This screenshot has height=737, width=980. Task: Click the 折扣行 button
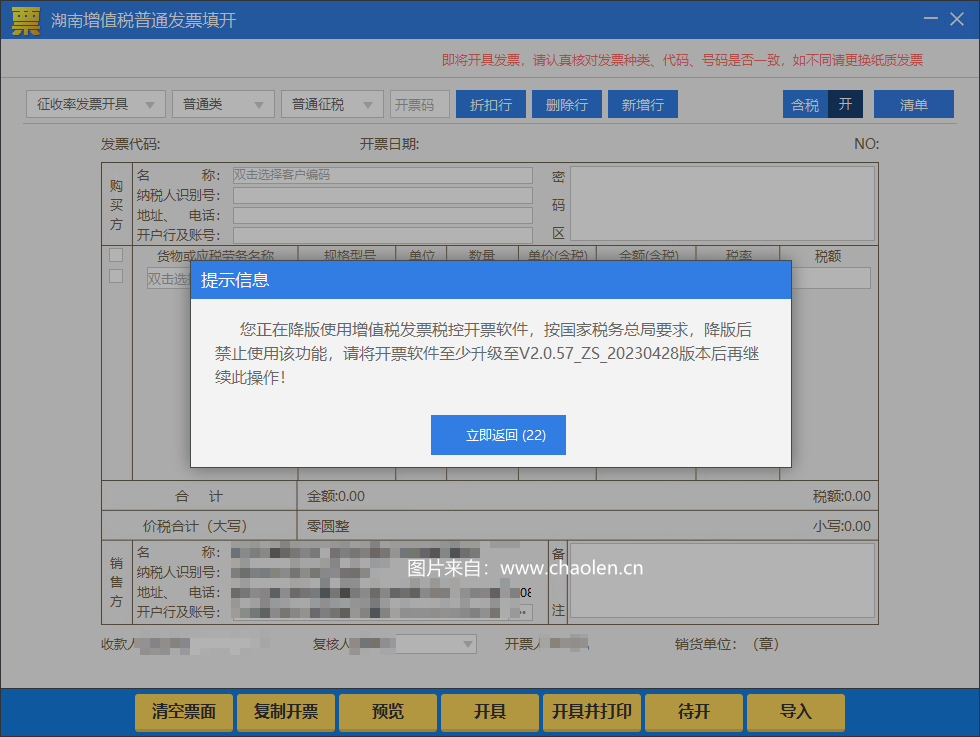pos(491,104)
